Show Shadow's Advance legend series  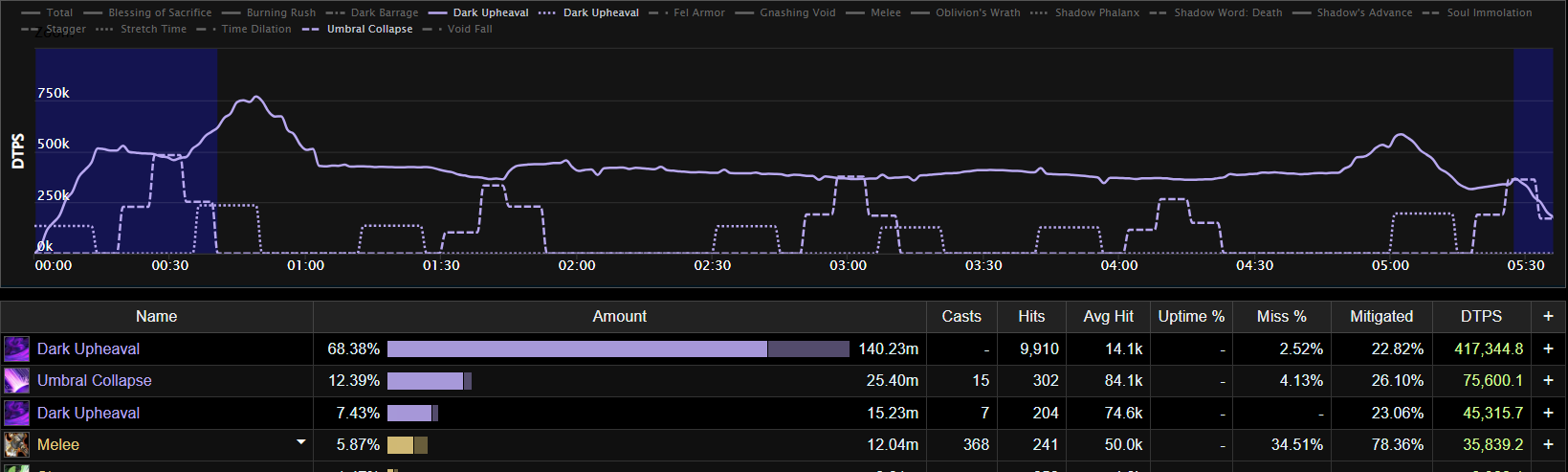(x=1352, y=12)
